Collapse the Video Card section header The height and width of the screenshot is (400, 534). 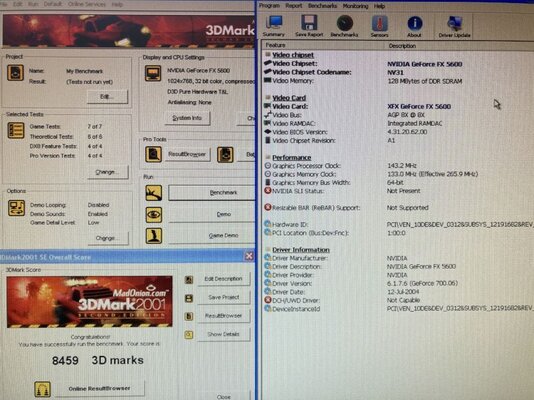pyautogui.click(x=289, y=98)
